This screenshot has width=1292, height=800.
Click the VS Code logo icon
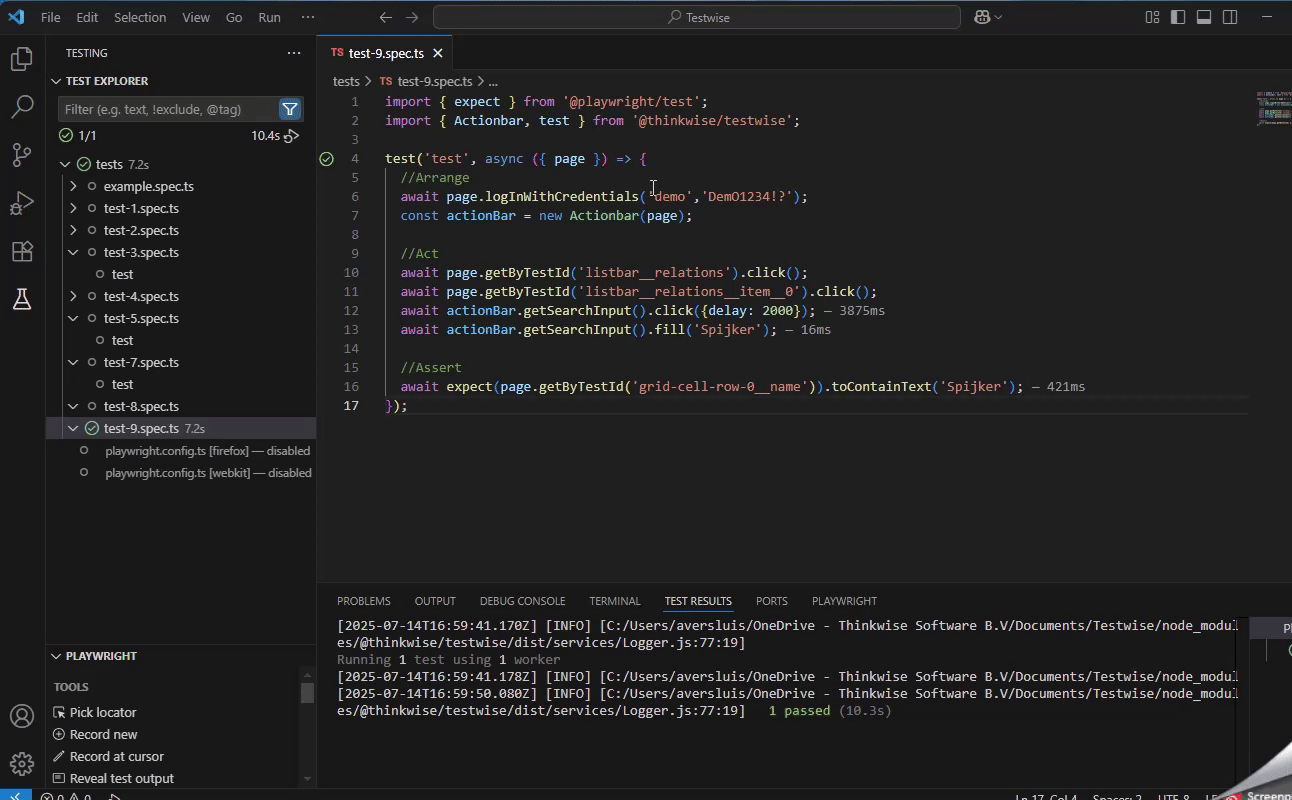15,17
